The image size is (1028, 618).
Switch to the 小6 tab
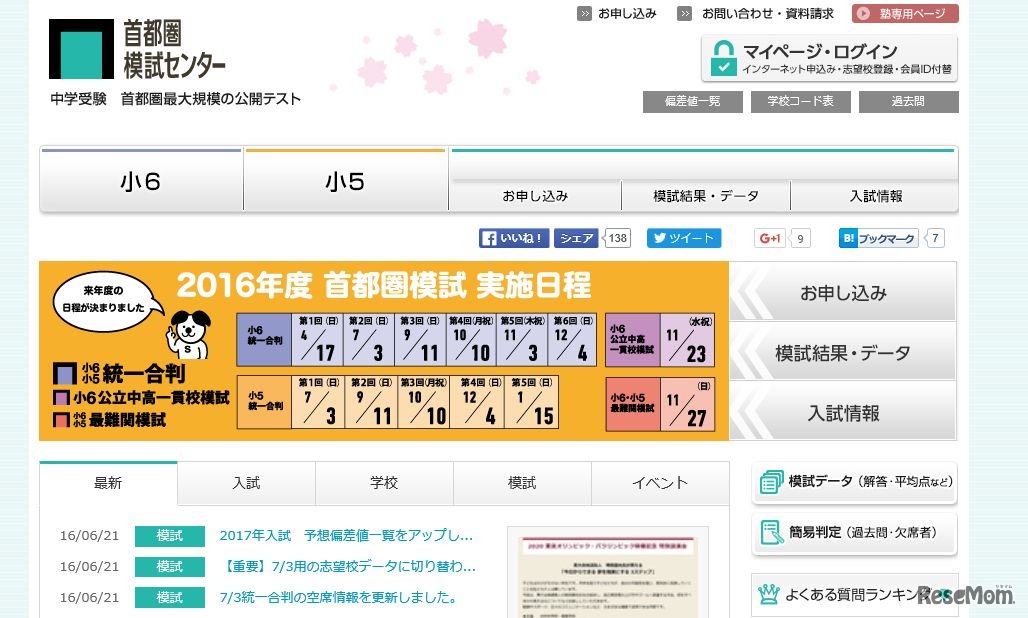click(x=141, y=180)
